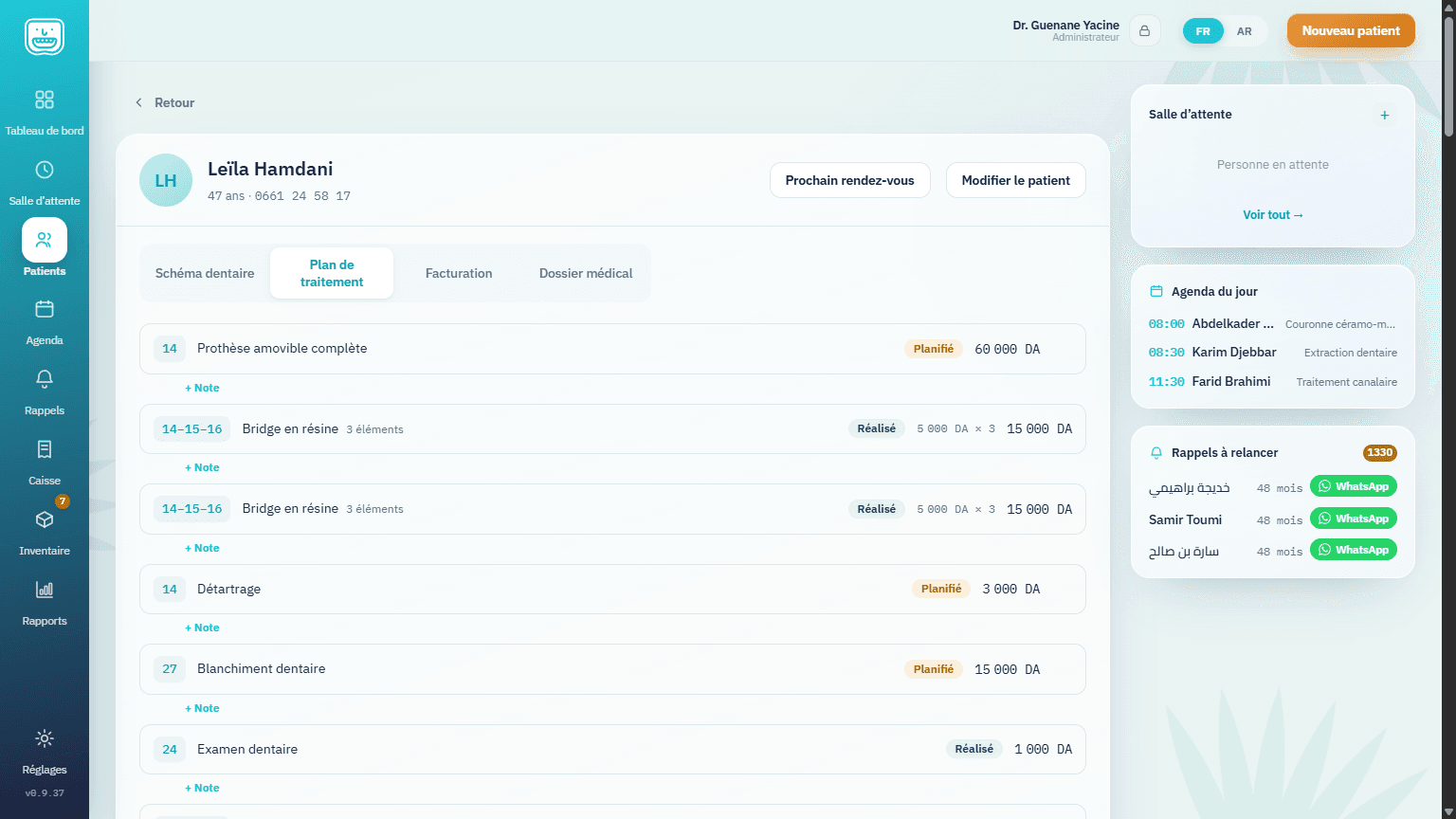Image resolution: width=1456 pixels, height=819 pixels.
Task: Click the back chevron next to Retour
Action: coord(138,102)
